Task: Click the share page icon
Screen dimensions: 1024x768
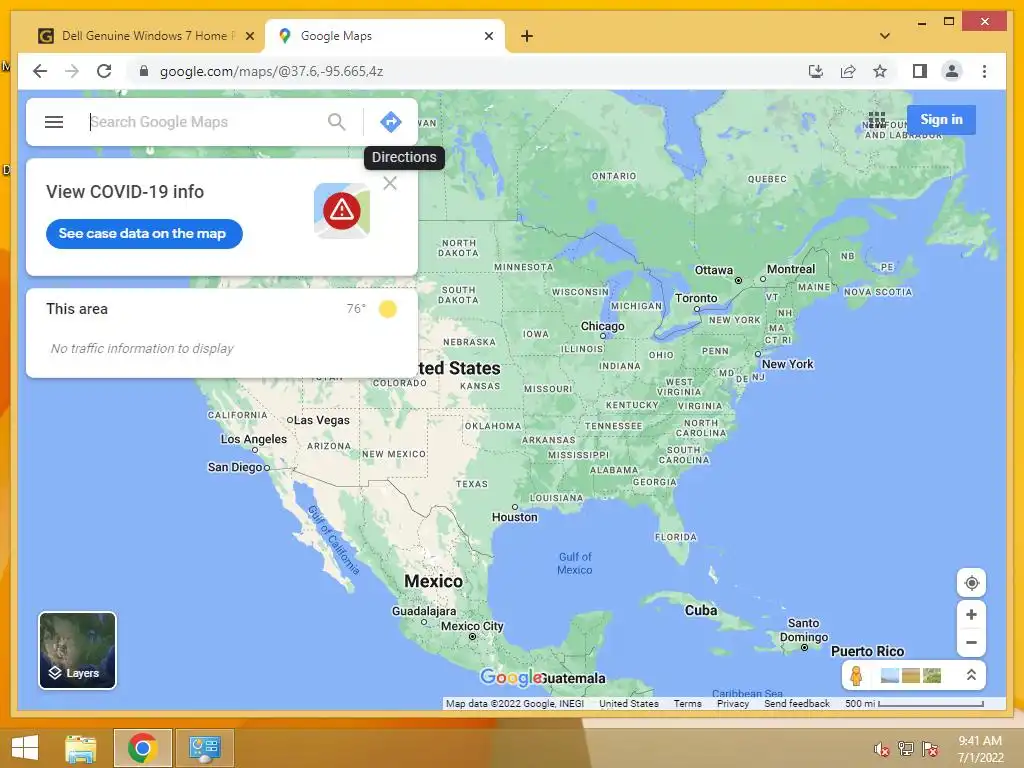Action: pyautogui.click(x=848, y=71)
